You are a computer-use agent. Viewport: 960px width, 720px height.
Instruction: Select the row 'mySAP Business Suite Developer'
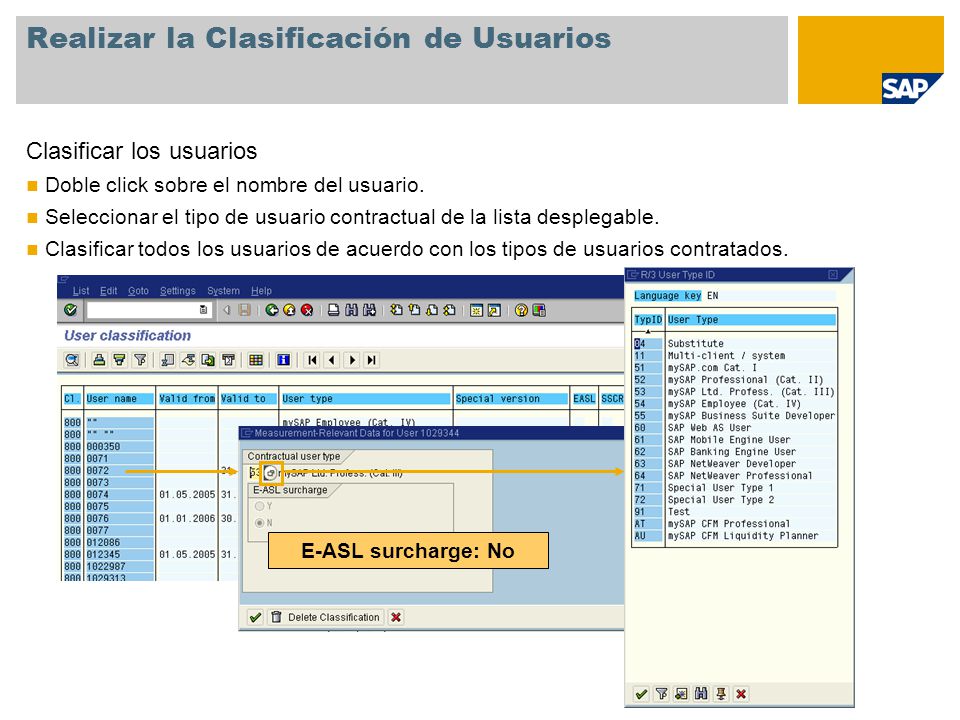[735, 416]
